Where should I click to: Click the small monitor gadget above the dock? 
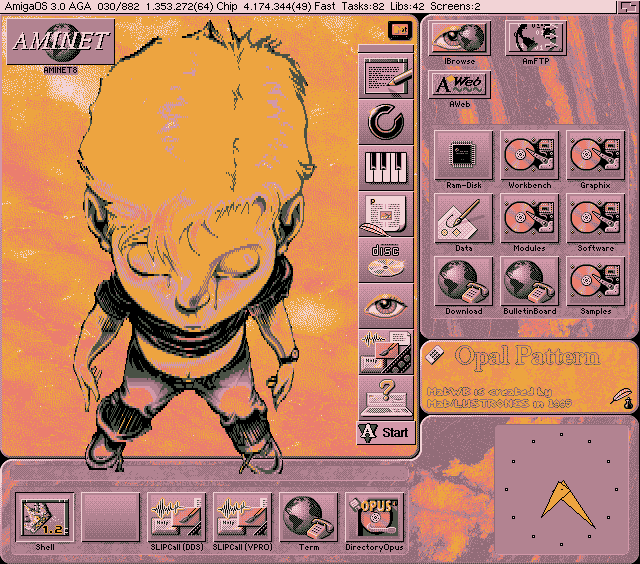click(400, 30)
